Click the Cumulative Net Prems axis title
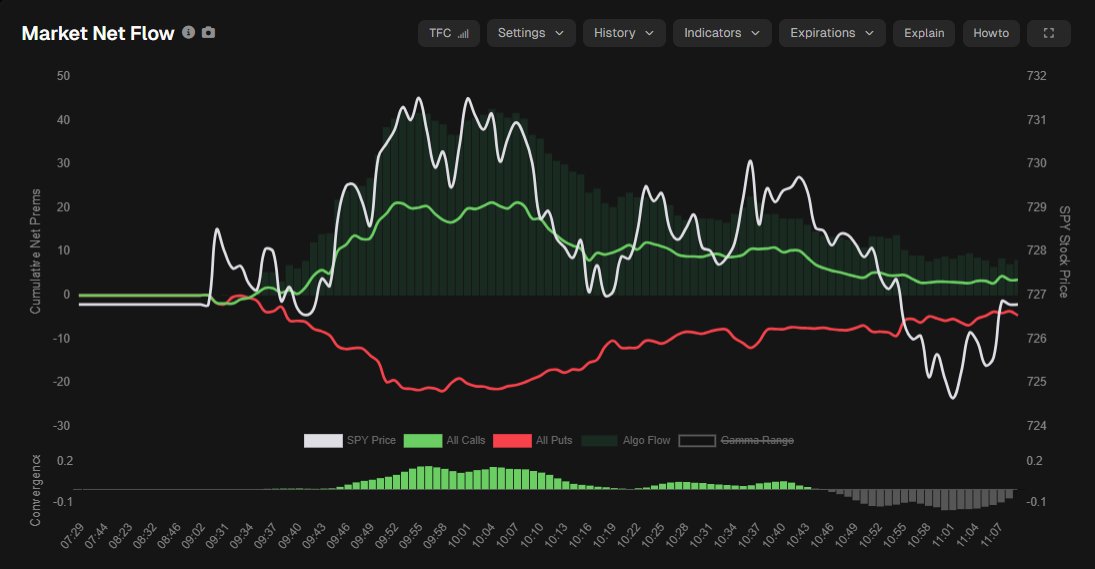Viewport: 1095px width, 569px height. (x=35, y=251)
